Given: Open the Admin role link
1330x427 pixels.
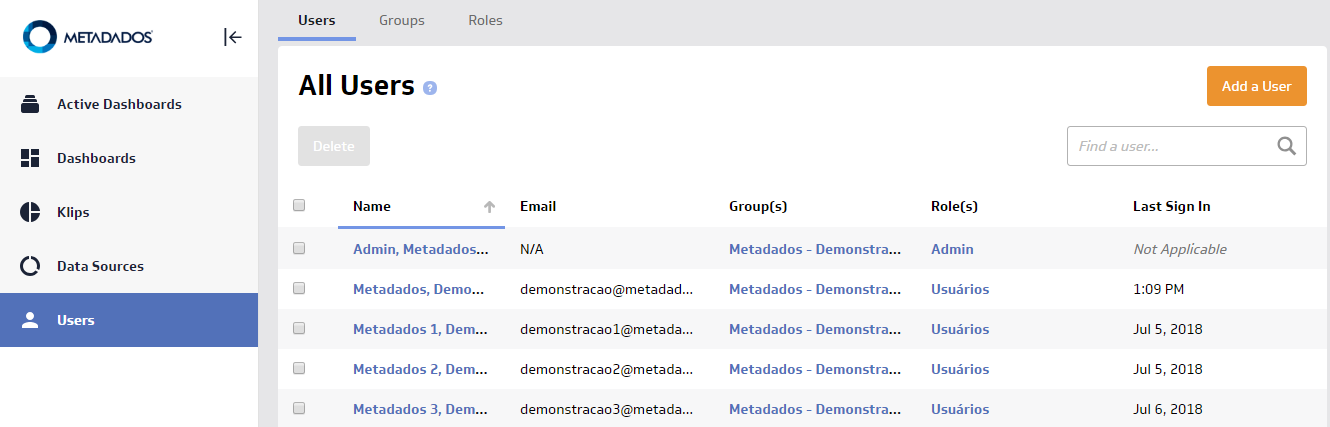Looking at the screenshot, I should click(952, 249).
